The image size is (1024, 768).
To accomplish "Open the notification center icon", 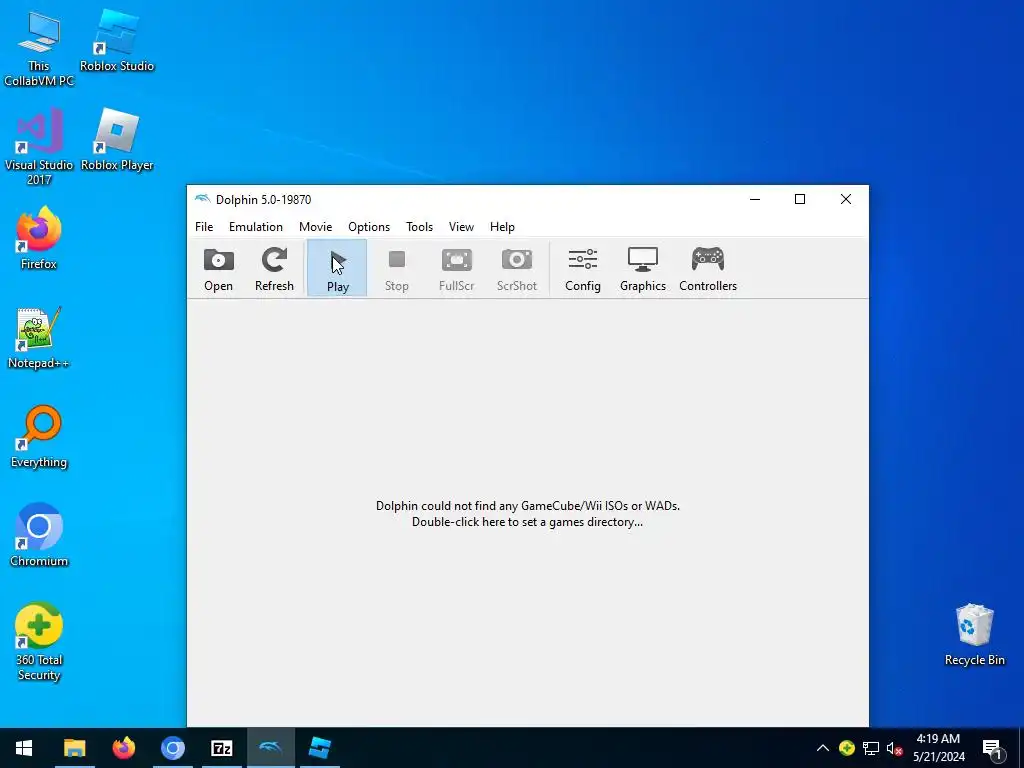I will 992,748.
